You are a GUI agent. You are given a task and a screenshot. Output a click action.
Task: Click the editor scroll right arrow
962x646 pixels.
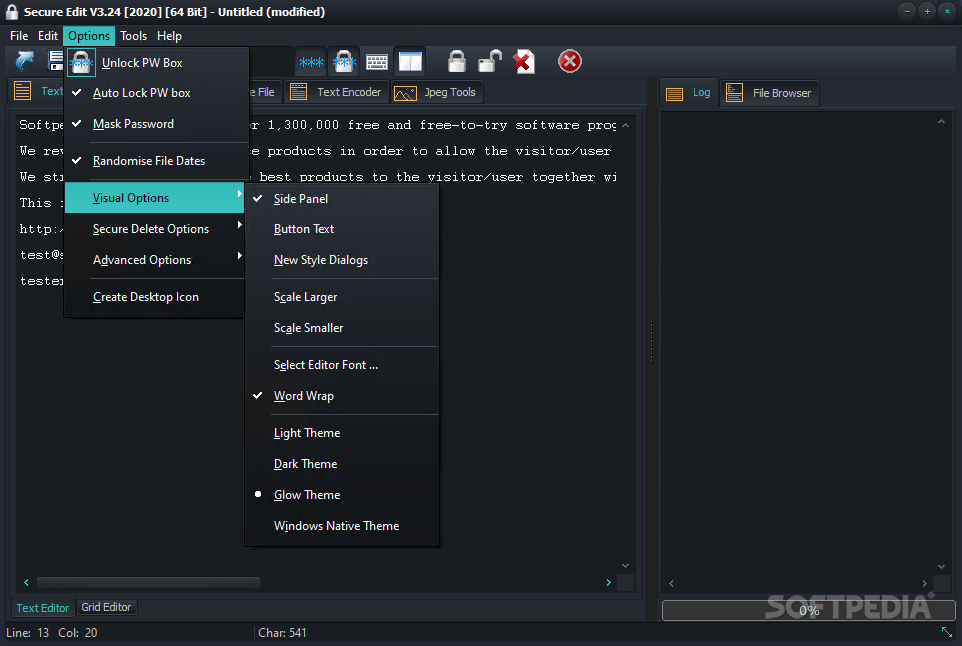click(608, 582)
